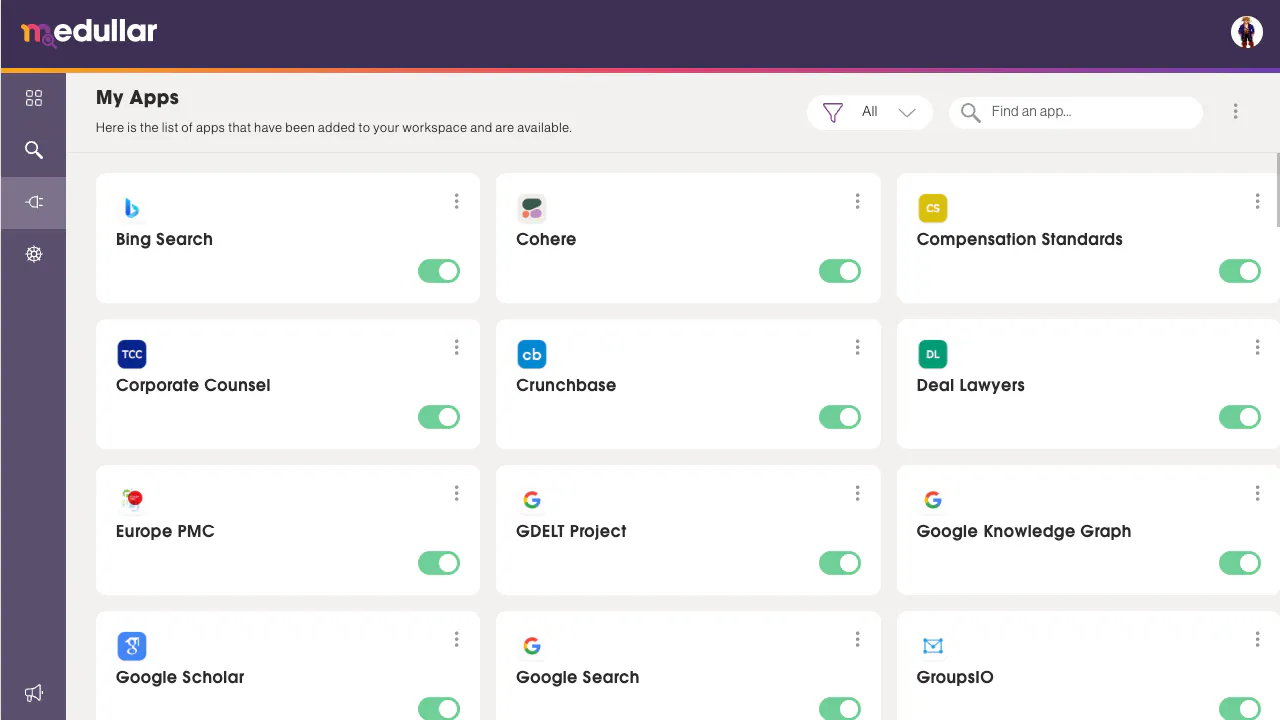Viewport: 1280px width, 720px height.
Task: Disable the Europe PMC toggle
Action: [439, 563]
